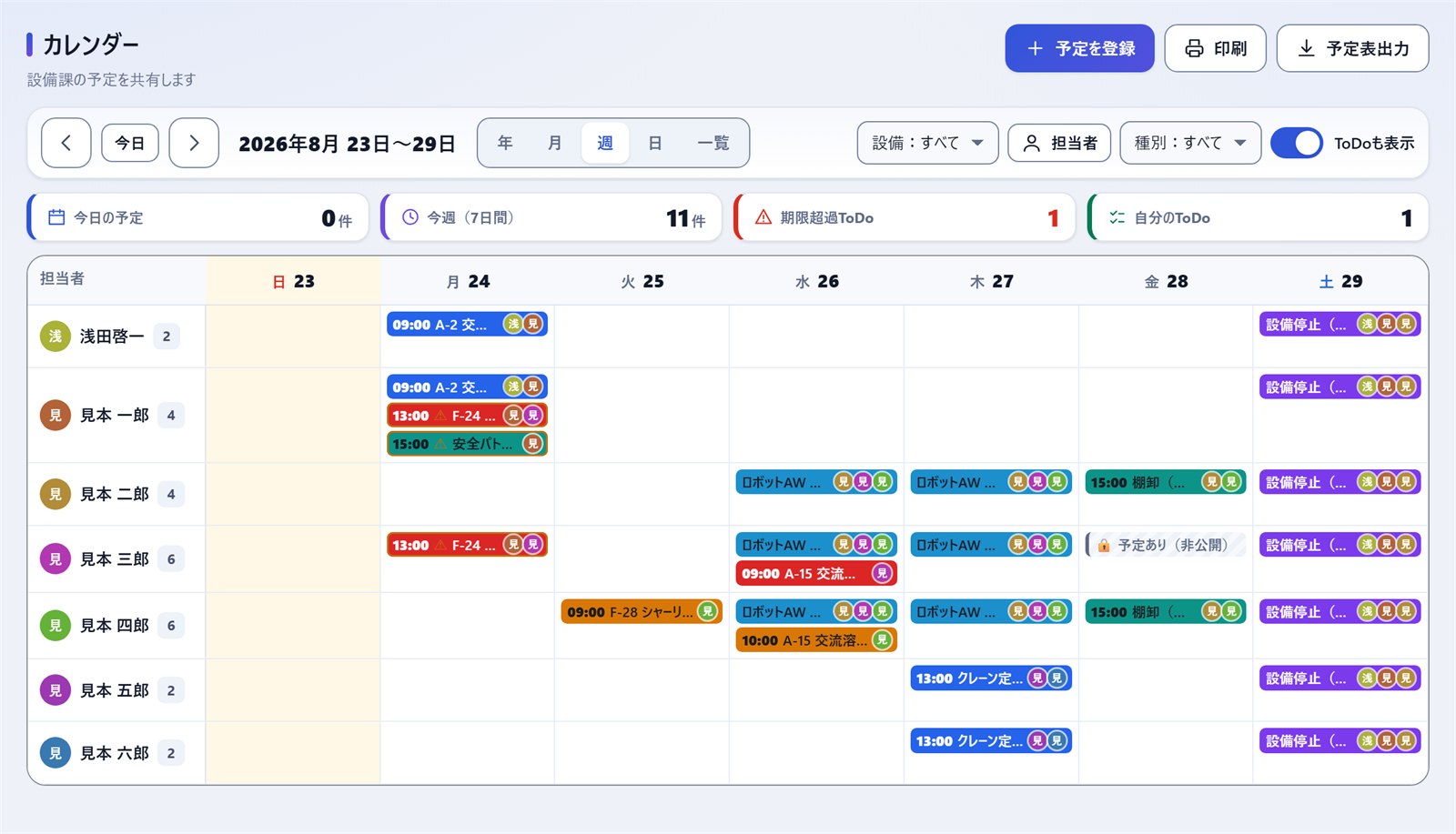Image resolution: width=1456 pixels, height=834 pixels.
Task: Select the 土 29 column header
Action: click(x=1340, y=281)
